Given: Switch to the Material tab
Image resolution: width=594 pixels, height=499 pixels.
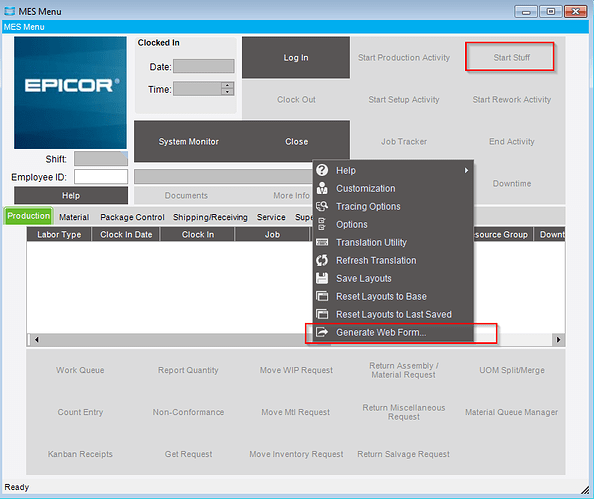Looking at the screenshot, I should point(74,217).
